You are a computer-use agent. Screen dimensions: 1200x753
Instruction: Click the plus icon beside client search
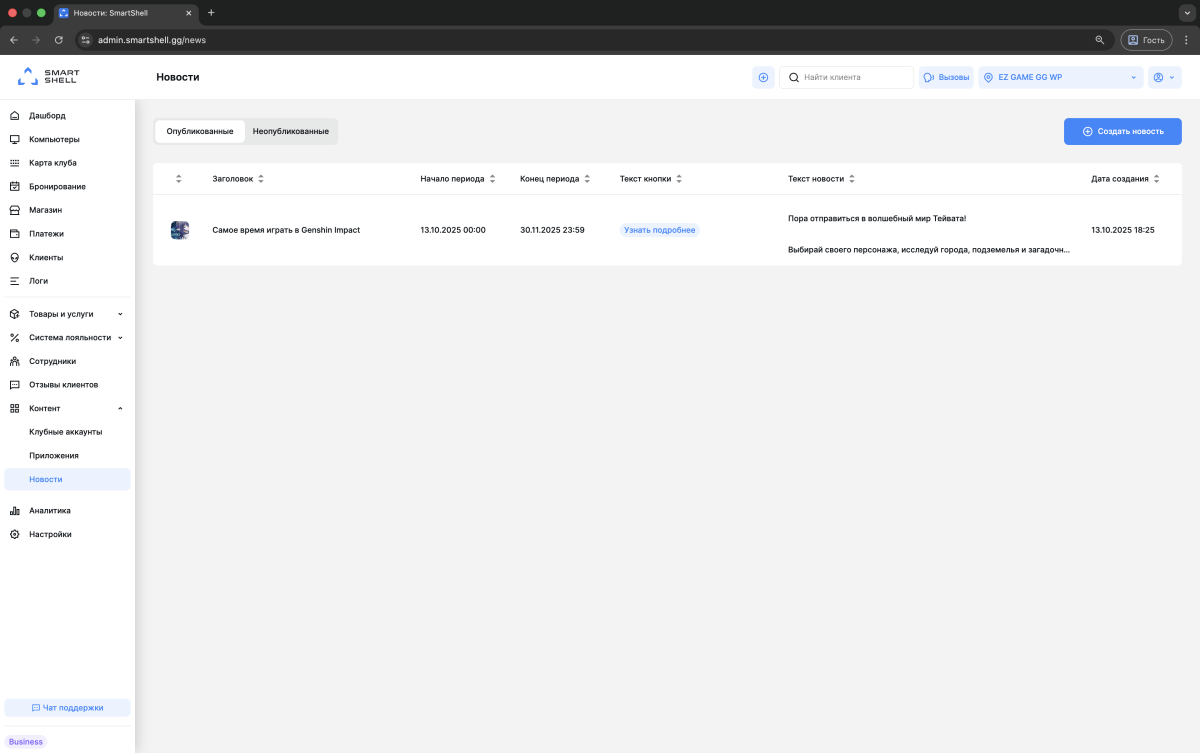click(763, 77)
